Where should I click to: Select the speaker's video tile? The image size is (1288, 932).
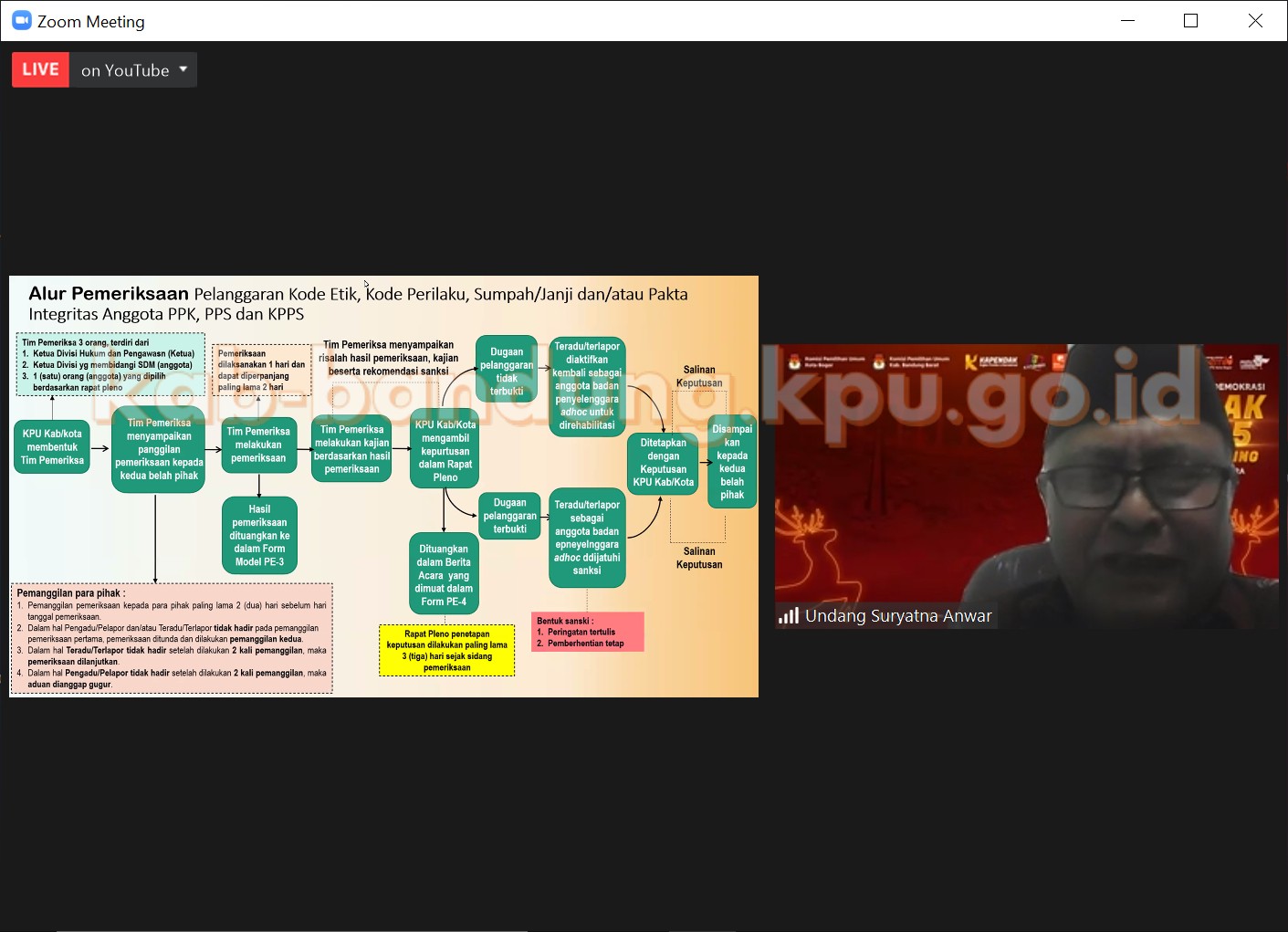point(1026,475)
